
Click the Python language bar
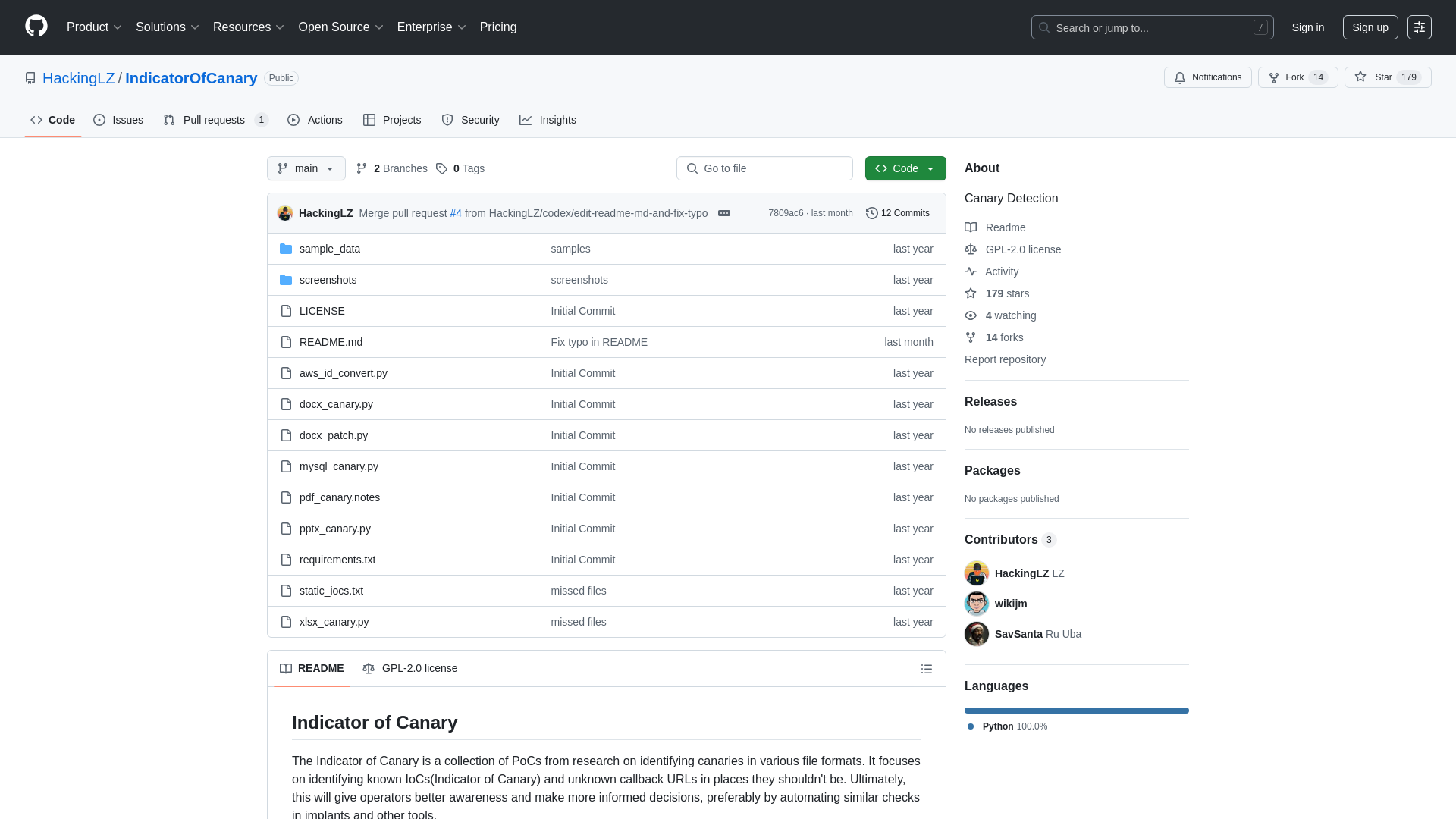pyautogui.click(x=1077, y=711)
